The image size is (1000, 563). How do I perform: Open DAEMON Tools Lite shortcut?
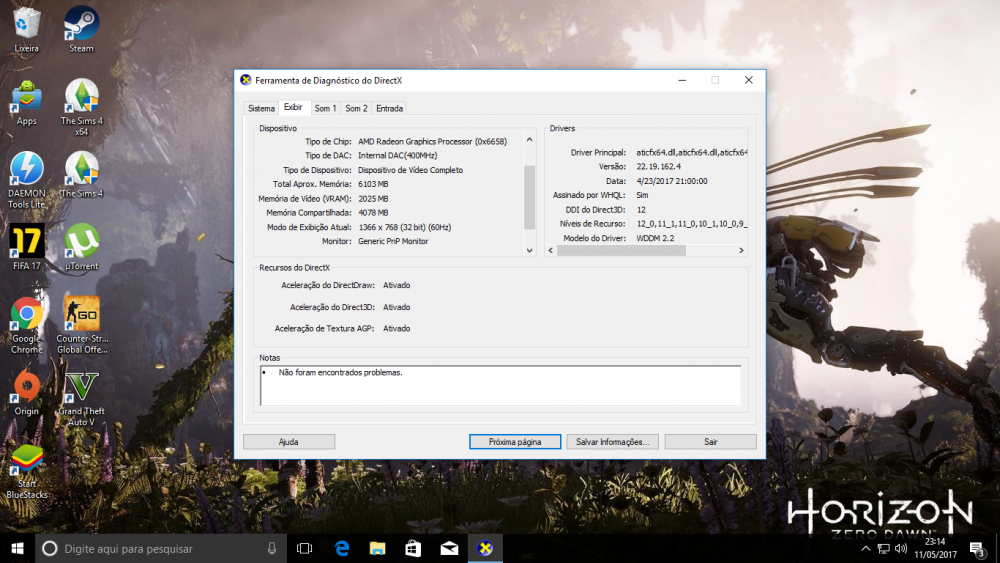(x=27, y=169)
